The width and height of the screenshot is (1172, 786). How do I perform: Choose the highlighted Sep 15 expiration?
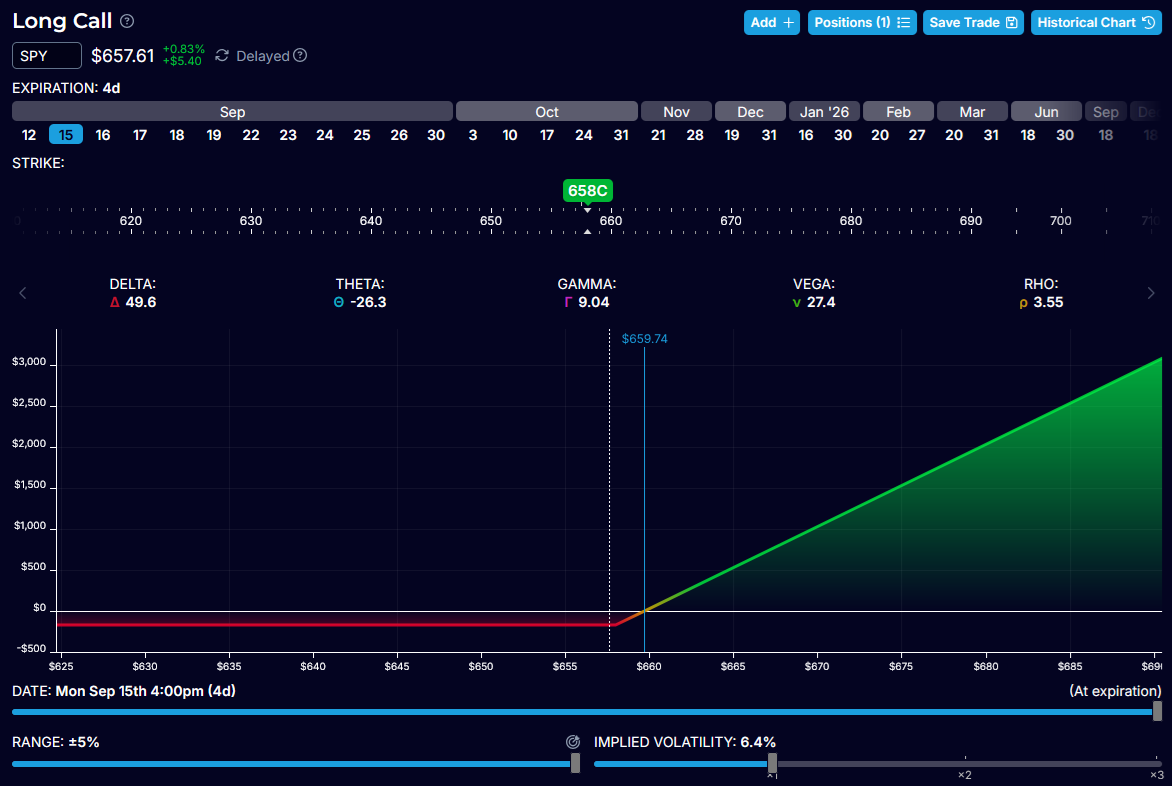[66, 134]
